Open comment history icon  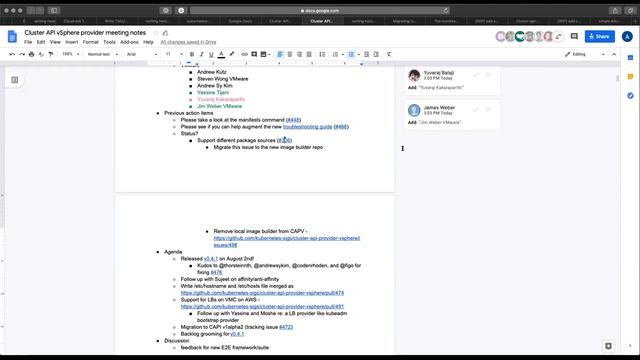click(574, 36)
